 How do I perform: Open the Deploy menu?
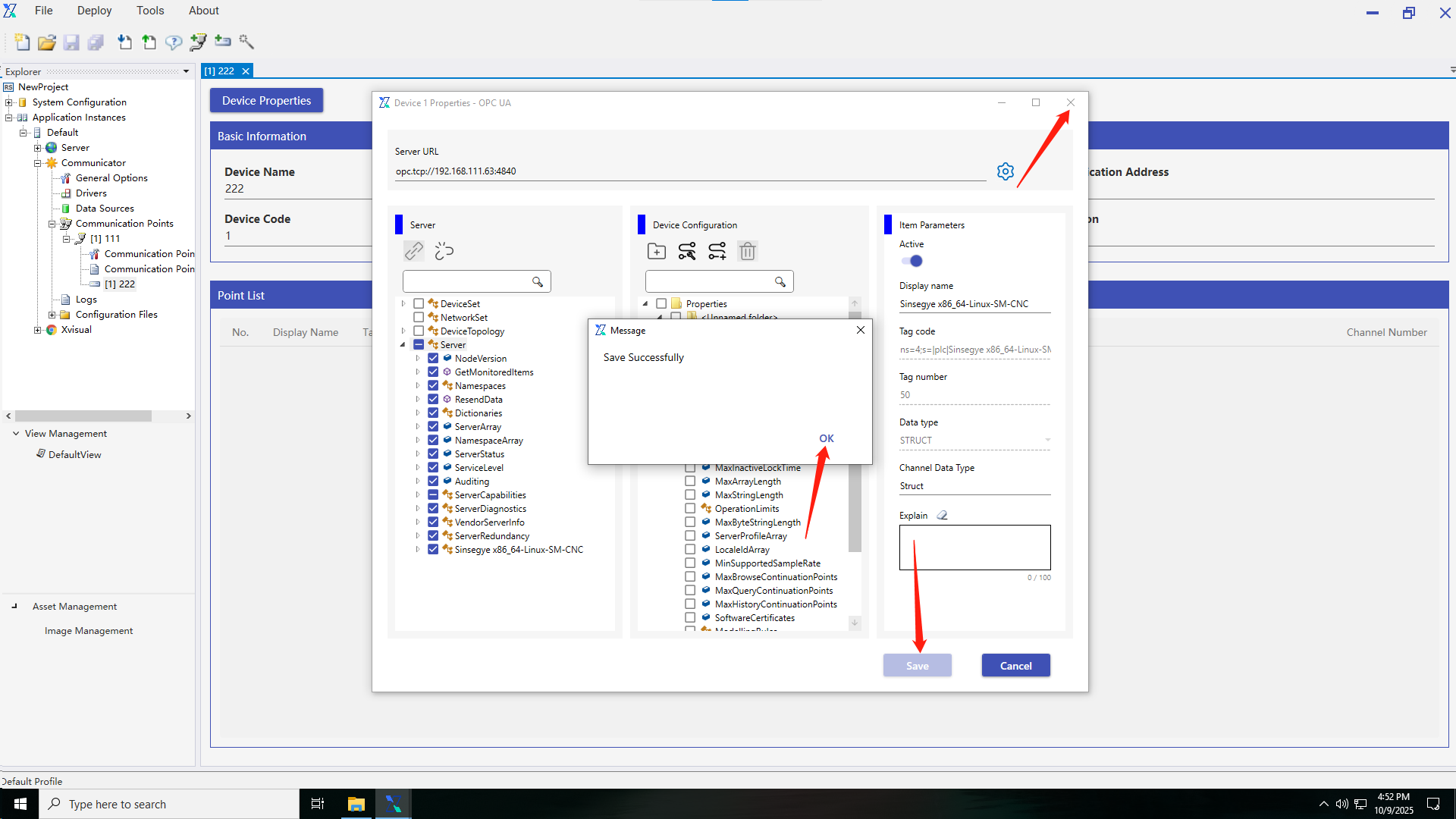click(x=94, y=11)
